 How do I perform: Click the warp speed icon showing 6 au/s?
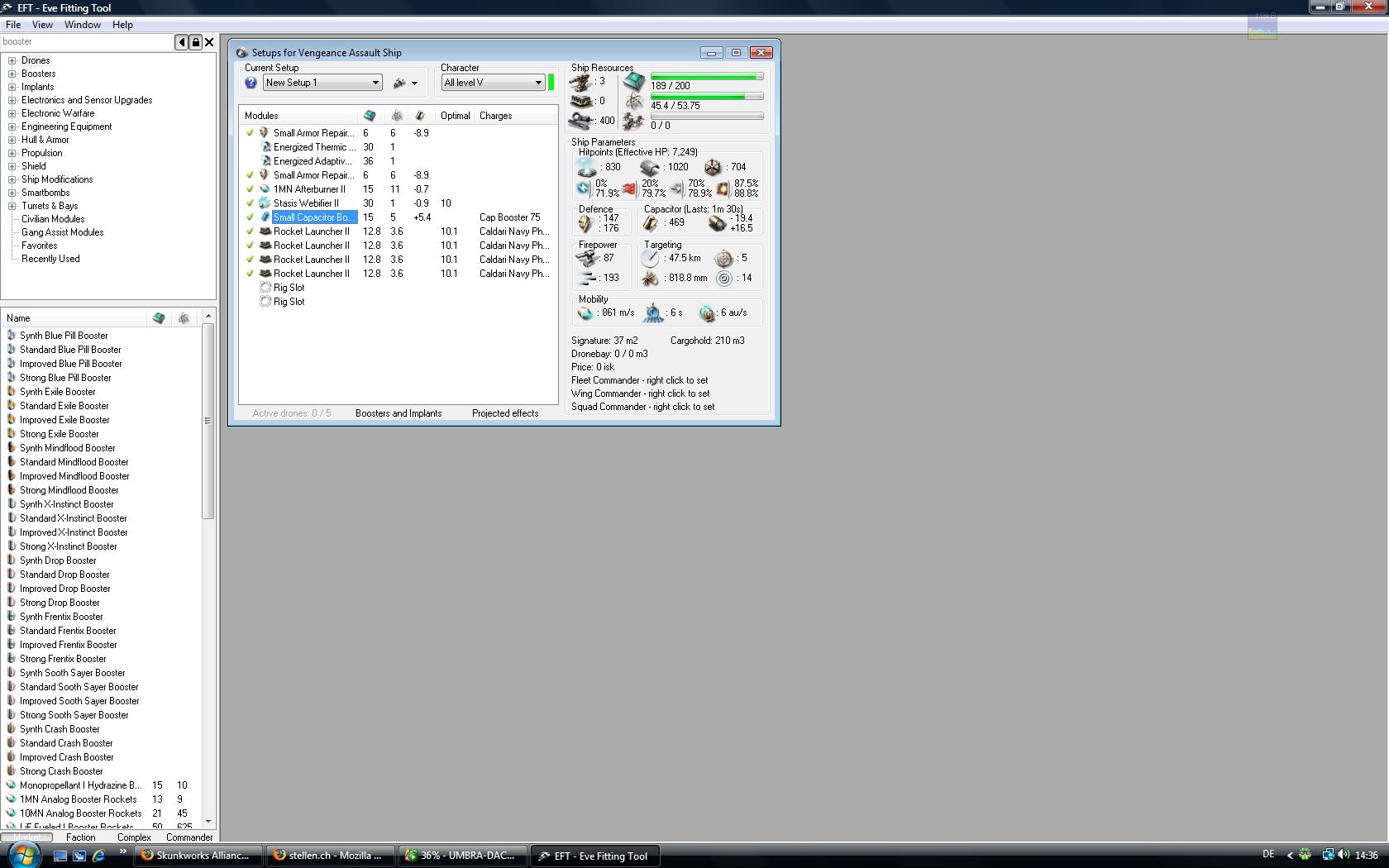coord(707,312)
